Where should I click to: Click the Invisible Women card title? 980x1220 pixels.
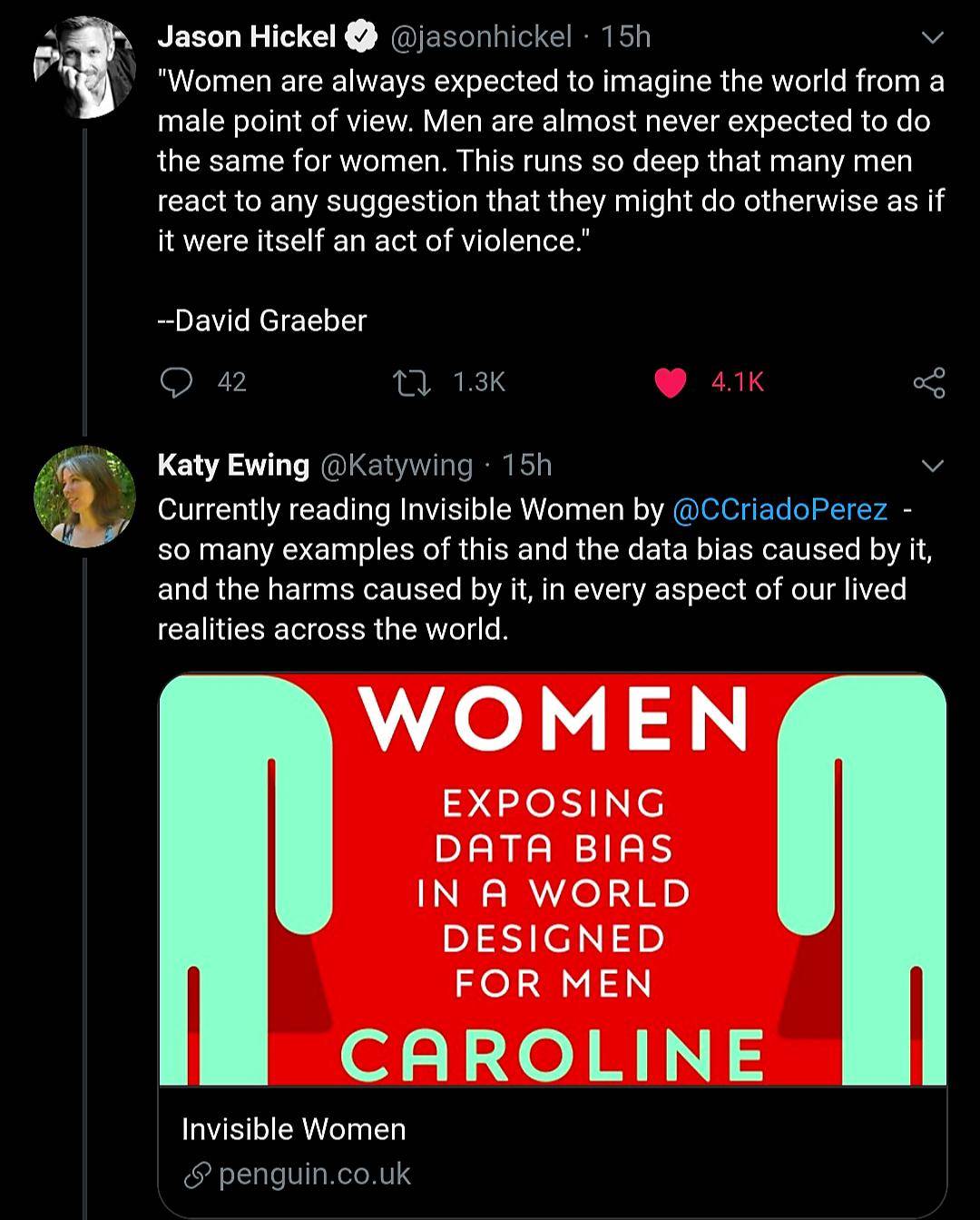click(293, 1129)
